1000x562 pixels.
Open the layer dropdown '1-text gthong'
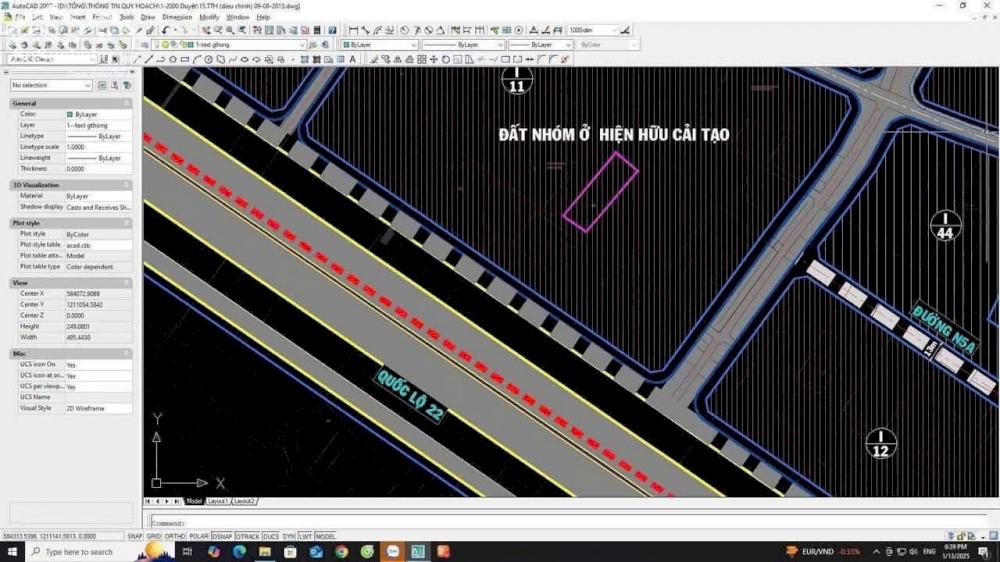pos(248,45)
